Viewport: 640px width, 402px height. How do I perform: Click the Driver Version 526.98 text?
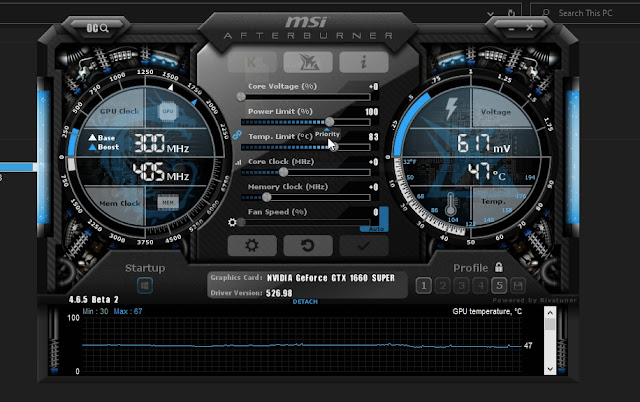279,293
